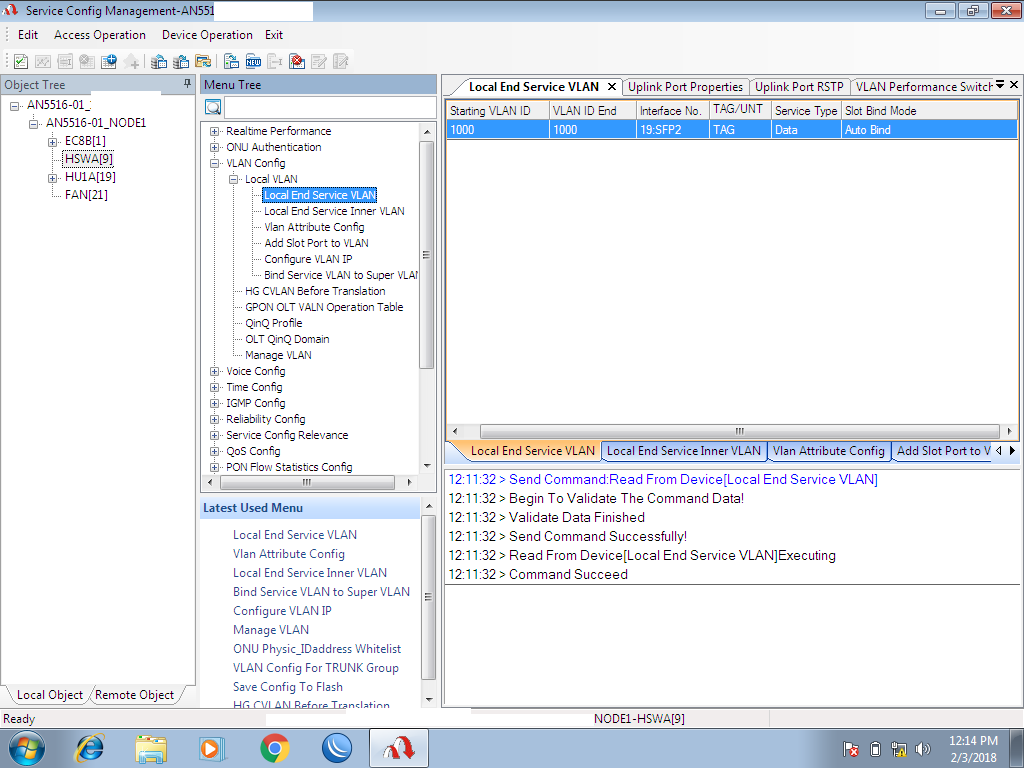This screenshot has width=1024, height=768.
Task: Click the 19:SFP2 interface cell
Action: pyautogui.click(x=673, y=129)
